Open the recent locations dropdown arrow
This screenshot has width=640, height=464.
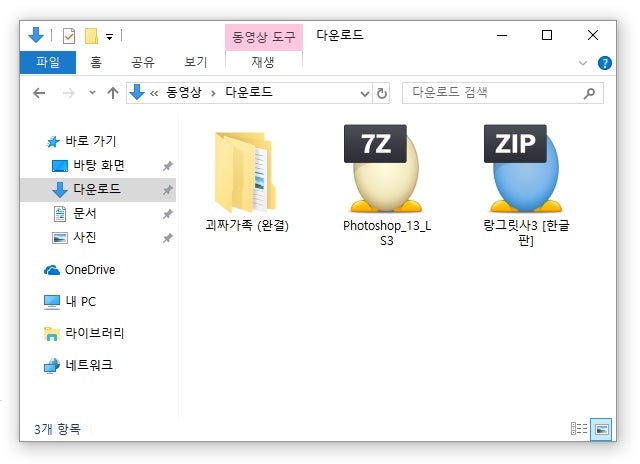click(x=93, y=93)
